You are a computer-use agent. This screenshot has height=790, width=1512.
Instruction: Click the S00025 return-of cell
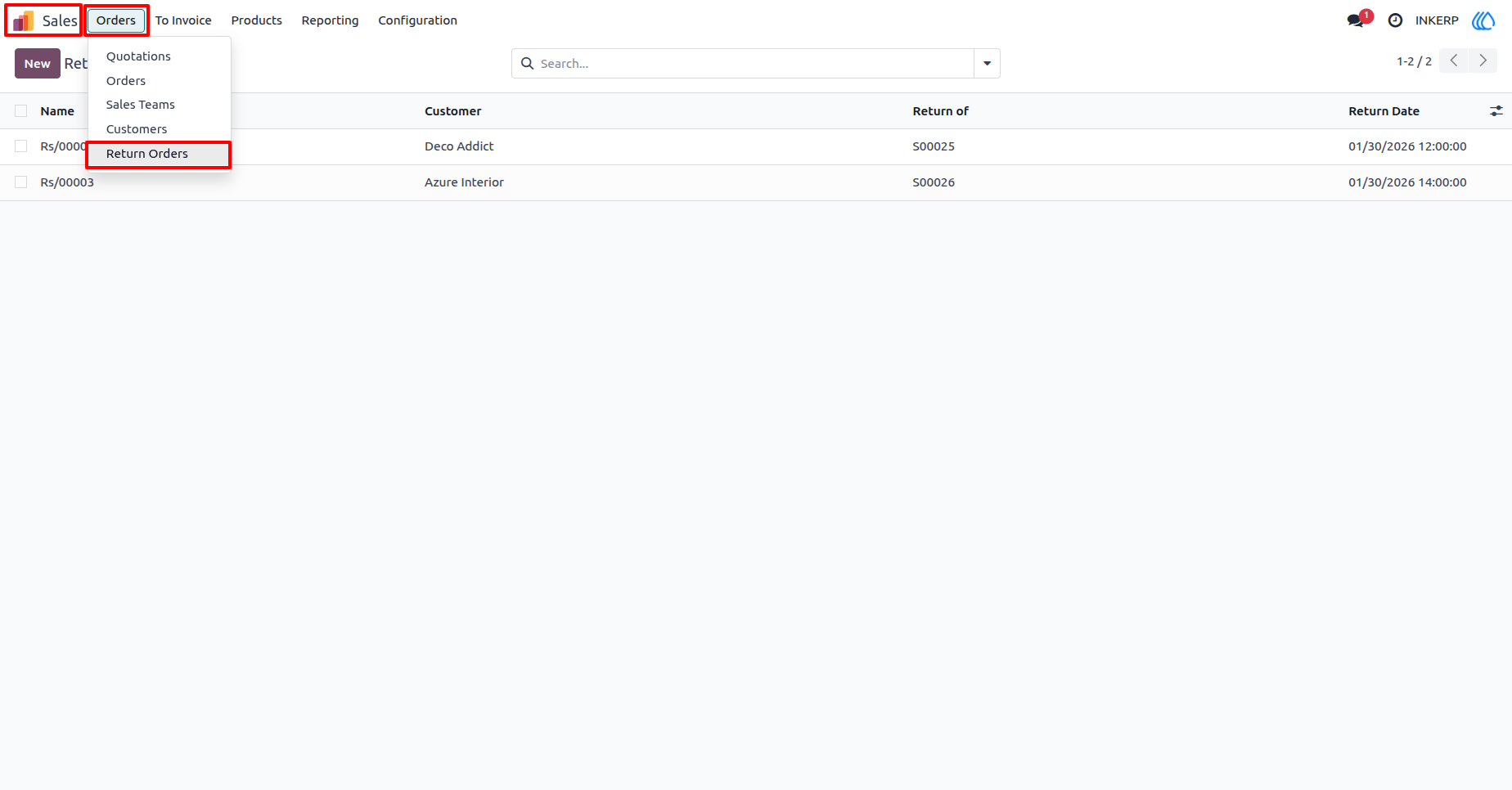coord(934,146)
